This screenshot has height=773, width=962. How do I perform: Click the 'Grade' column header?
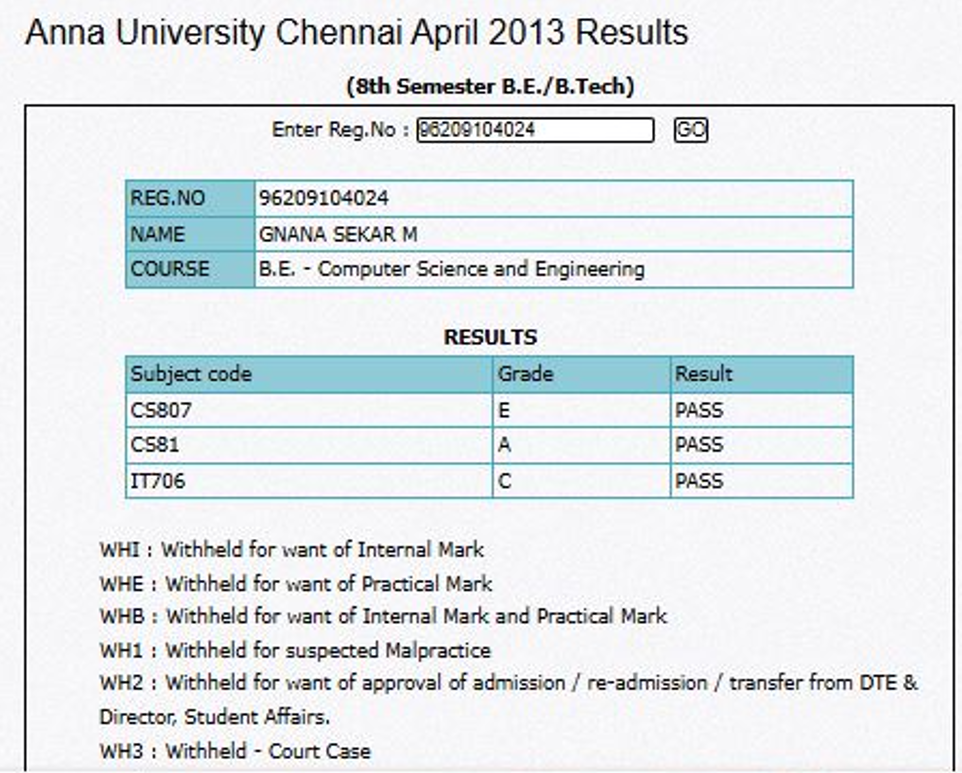point(526,374)
